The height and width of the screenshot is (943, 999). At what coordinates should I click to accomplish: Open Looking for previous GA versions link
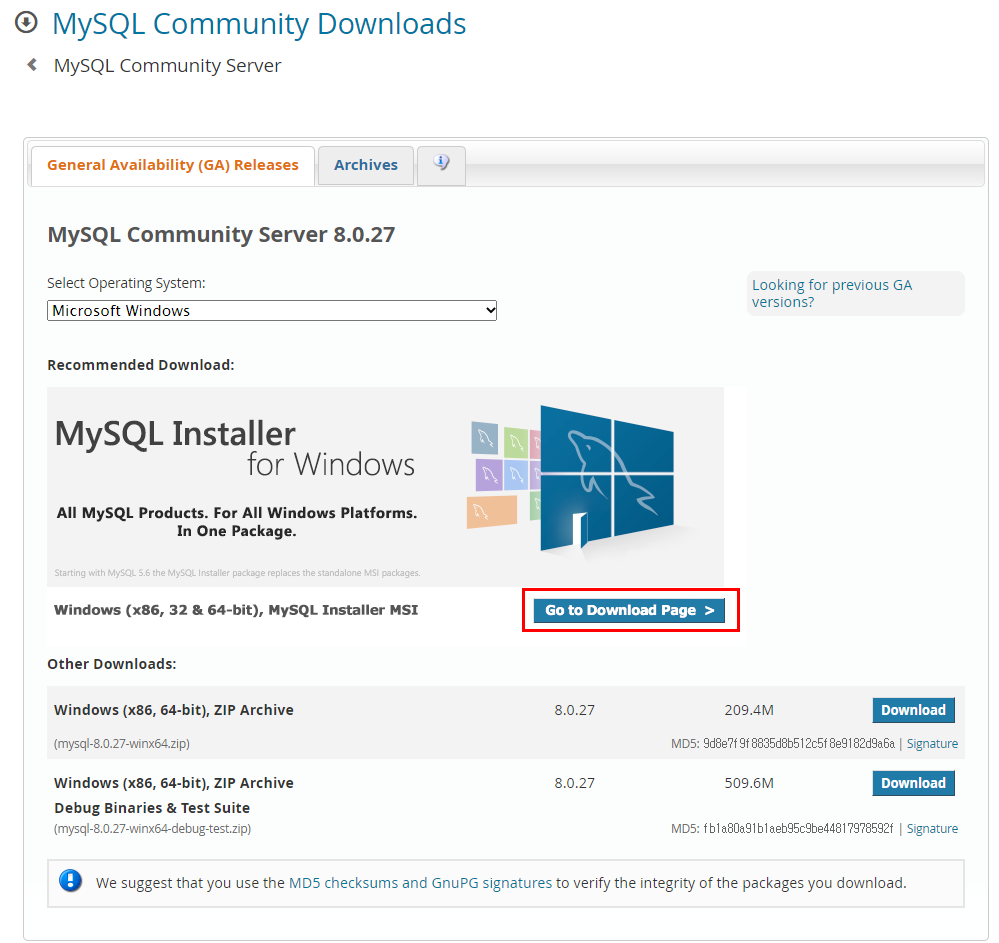point(832,293)
